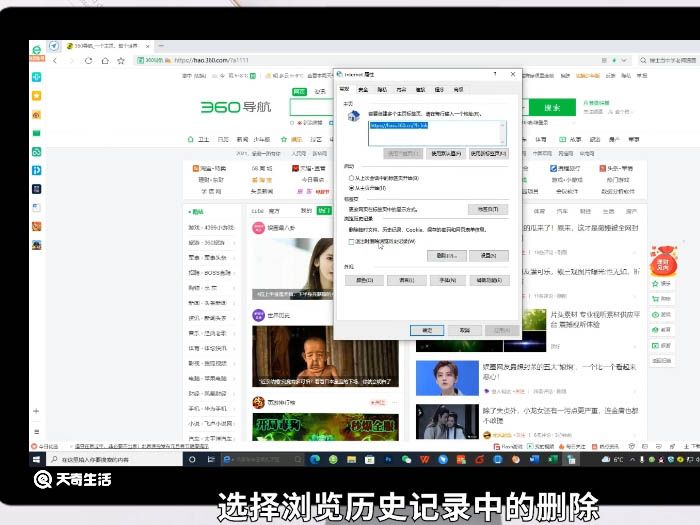Click 使用新标签页 button
Screen dimensions: 700x525
tap(488, 154)
